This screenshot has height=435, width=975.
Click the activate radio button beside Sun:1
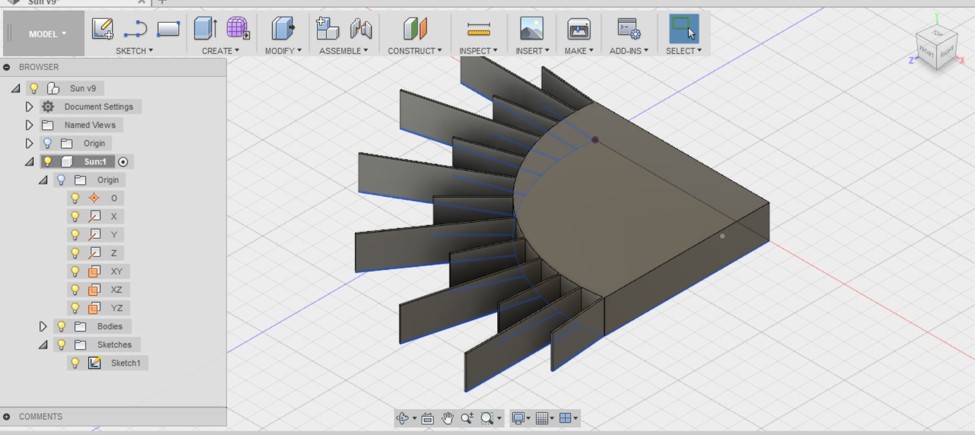(123, 162)
